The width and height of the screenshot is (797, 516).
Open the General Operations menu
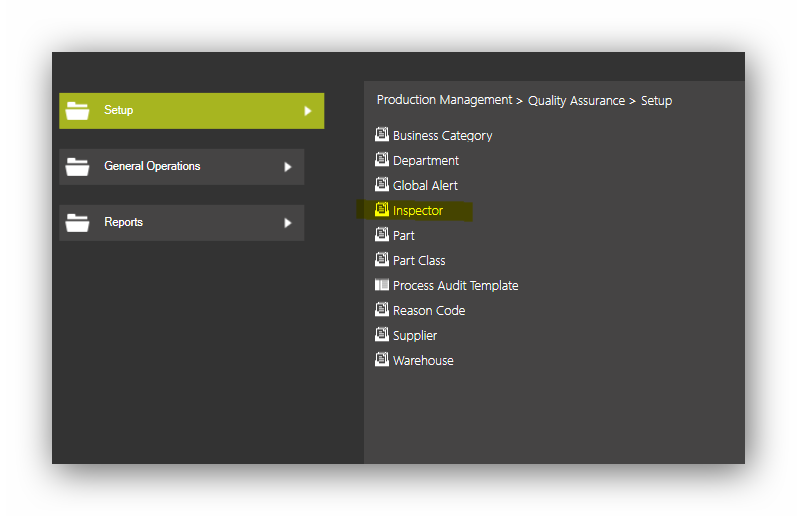pos(181,167)
